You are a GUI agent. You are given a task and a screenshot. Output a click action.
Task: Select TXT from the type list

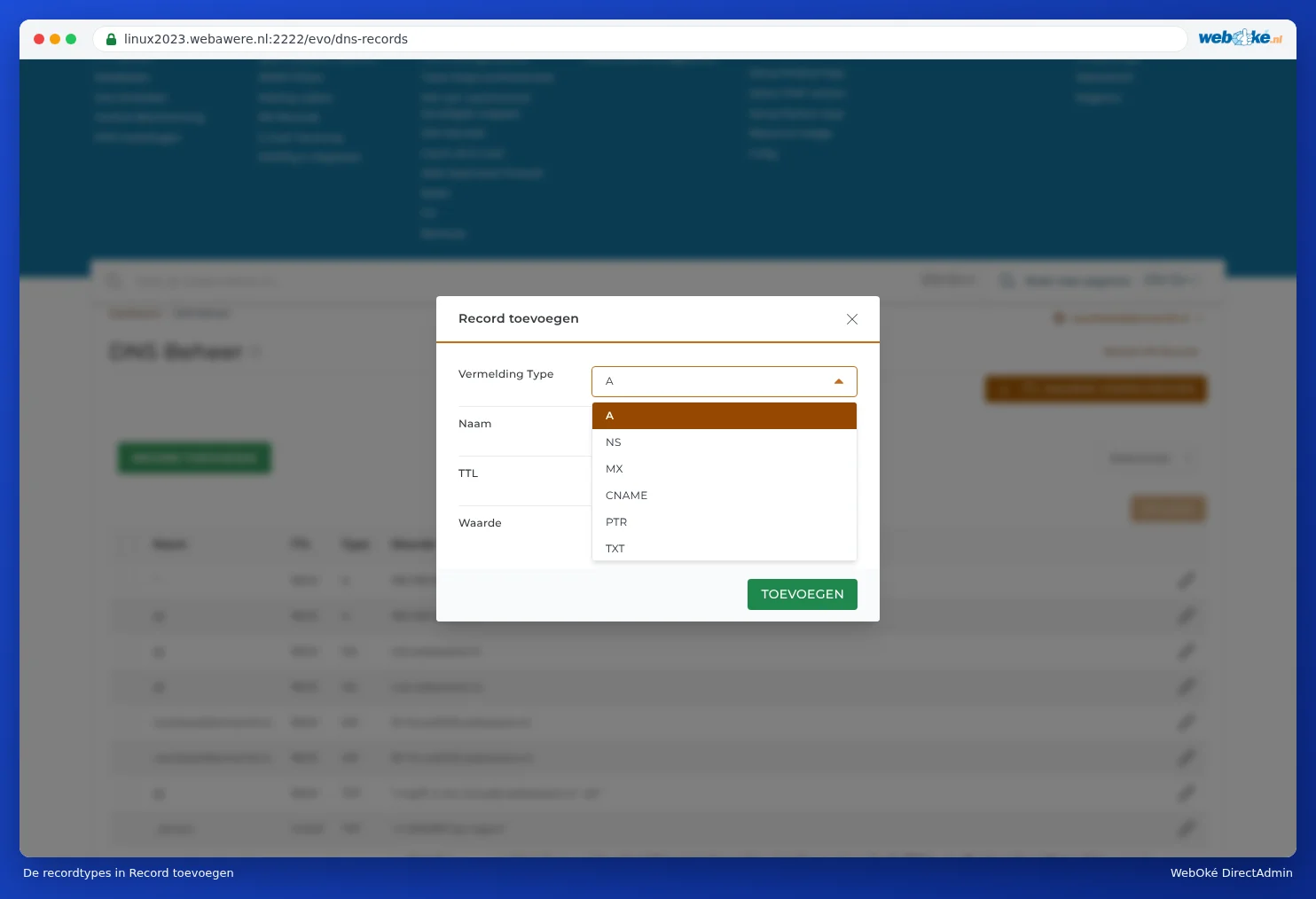click(725, 548)
